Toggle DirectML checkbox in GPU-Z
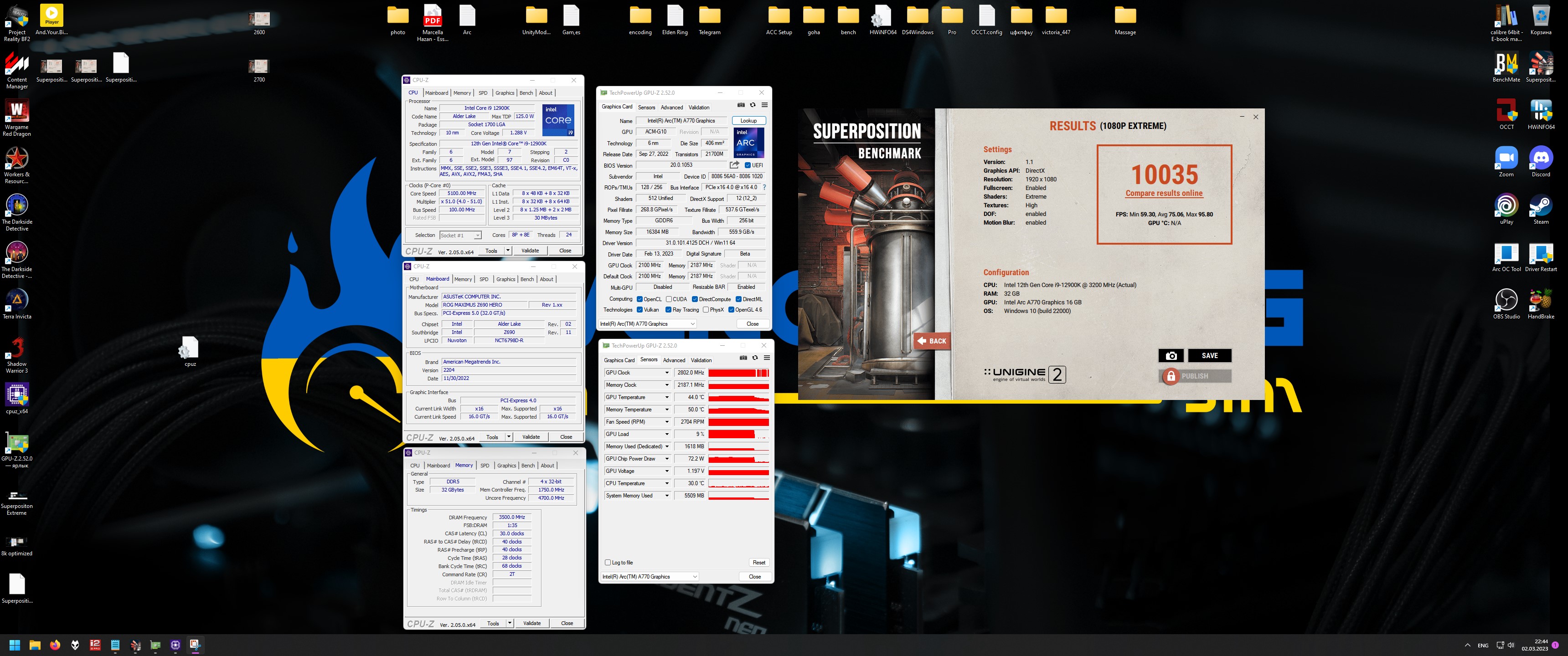 click(x=738, y=299)
